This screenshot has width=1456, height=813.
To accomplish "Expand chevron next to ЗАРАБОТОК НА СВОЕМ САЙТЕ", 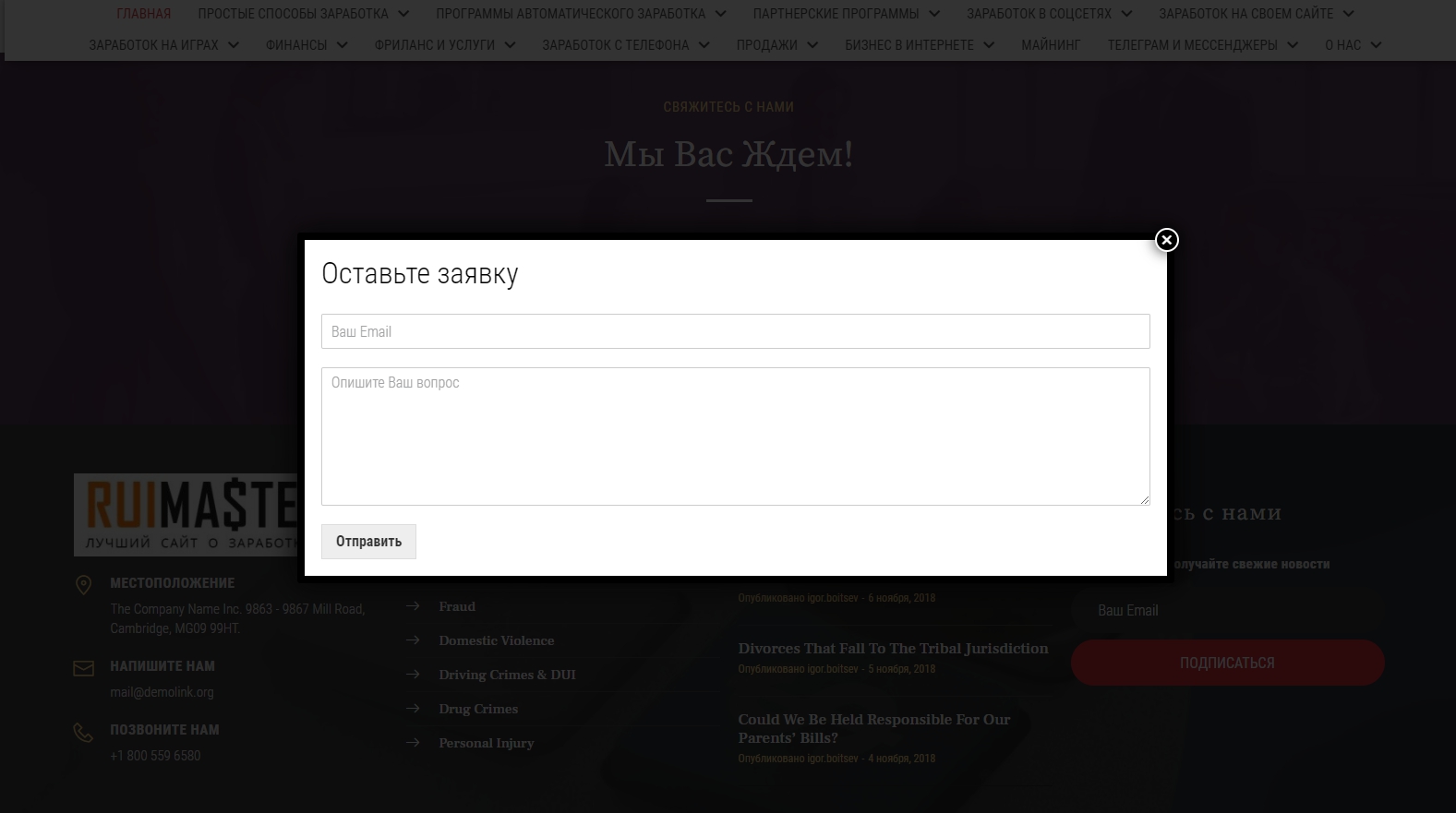I will 1348,14.
